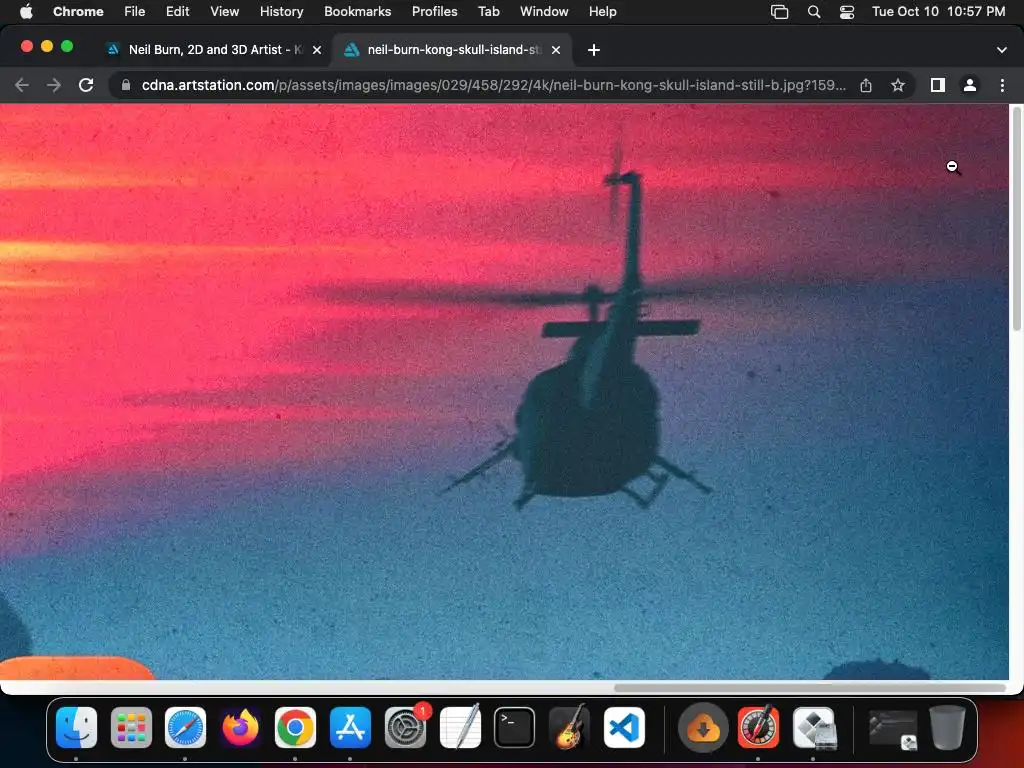Click the address bar URL

(494, 85)
